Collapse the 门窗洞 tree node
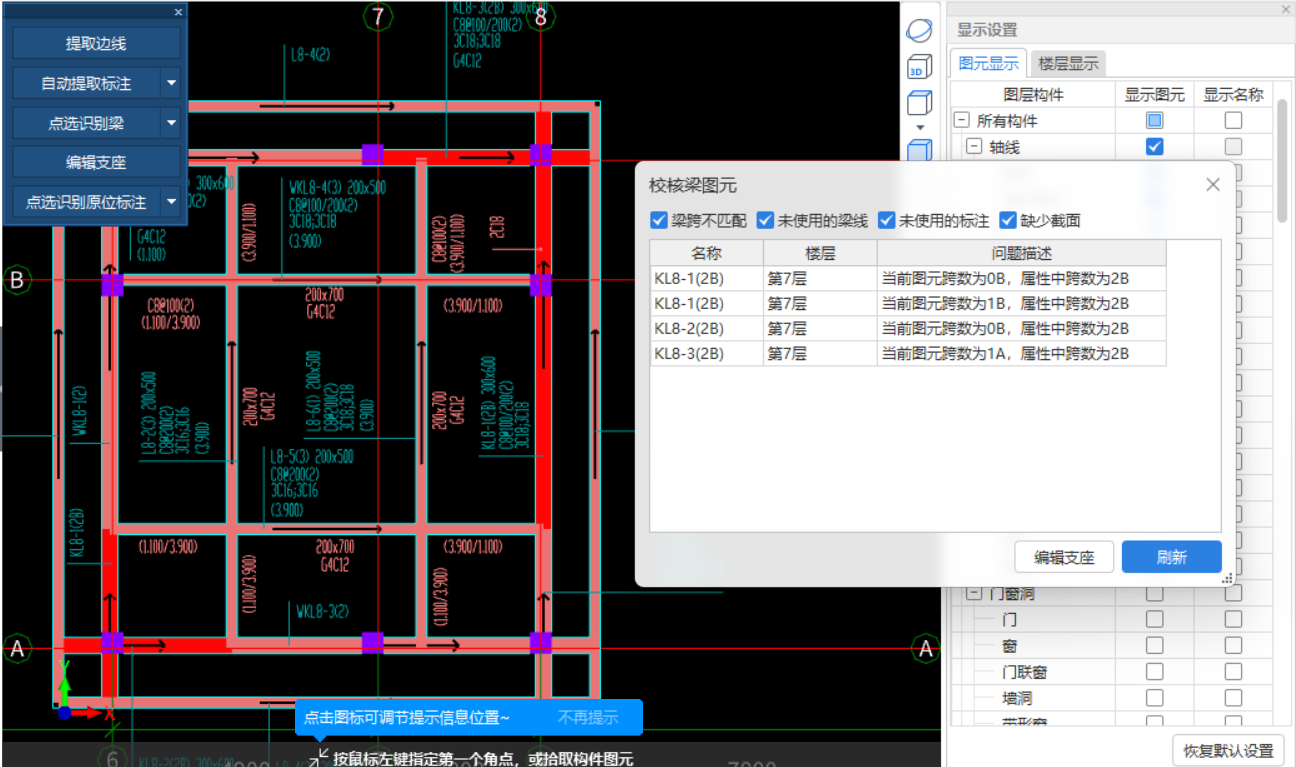Screen dimensions: 1296x767 point(974,594)
